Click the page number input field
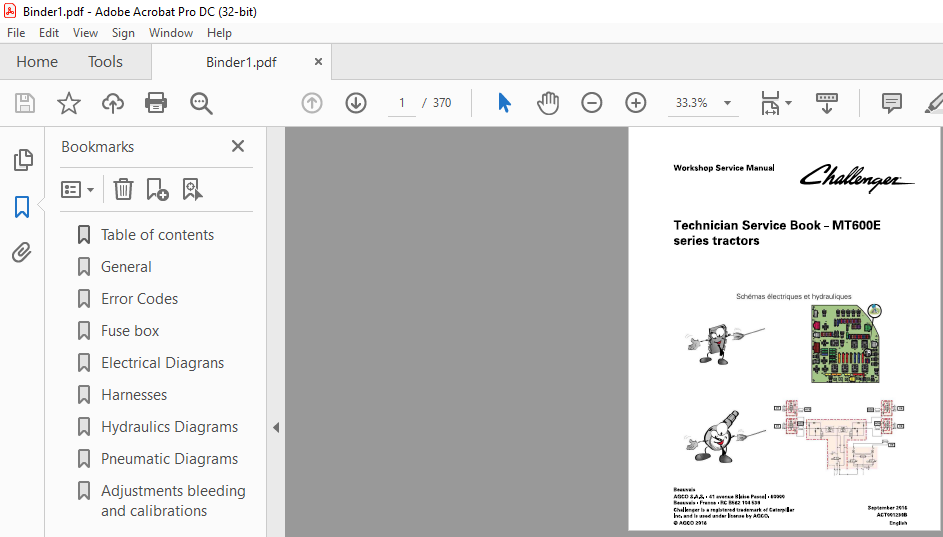 [x=402, y=103]
